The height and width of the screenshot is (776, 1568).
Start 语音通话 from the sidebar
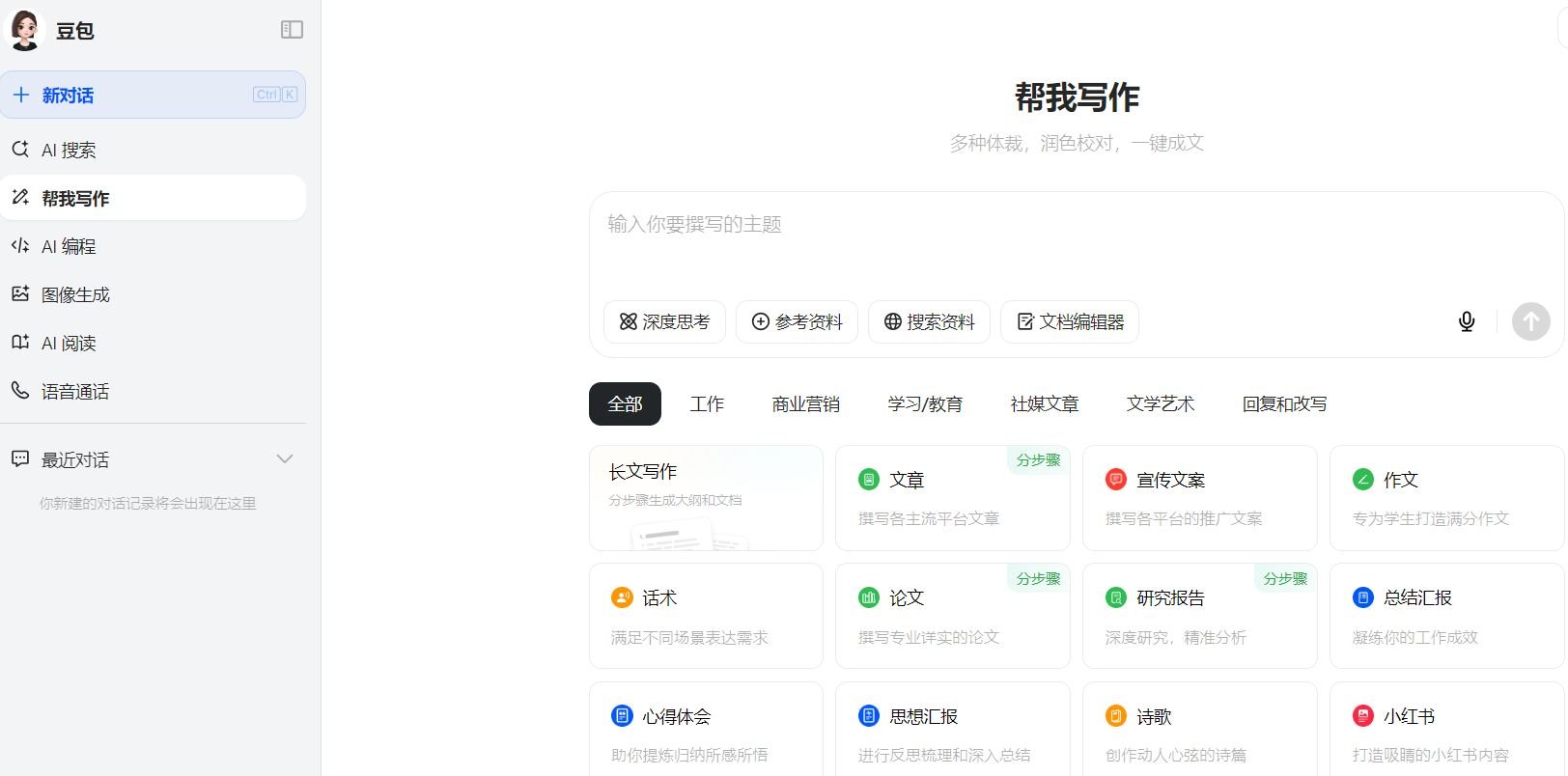(74, 391)
